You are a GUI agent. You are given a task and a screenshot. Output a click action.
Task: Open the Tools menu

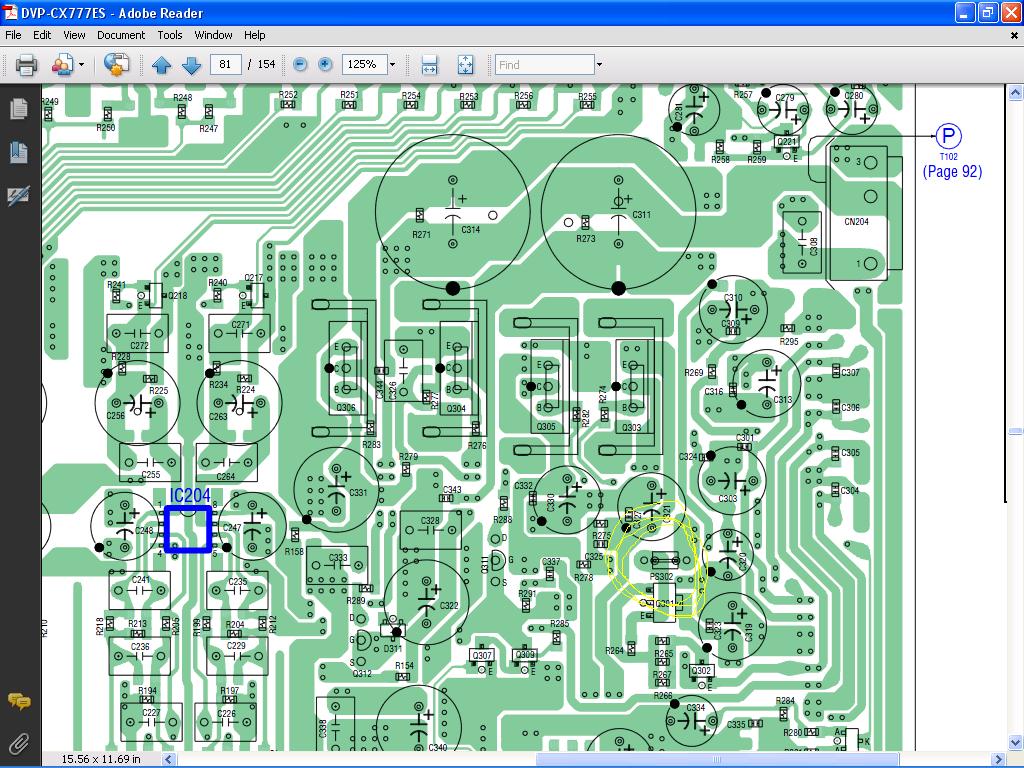[170, 35]
